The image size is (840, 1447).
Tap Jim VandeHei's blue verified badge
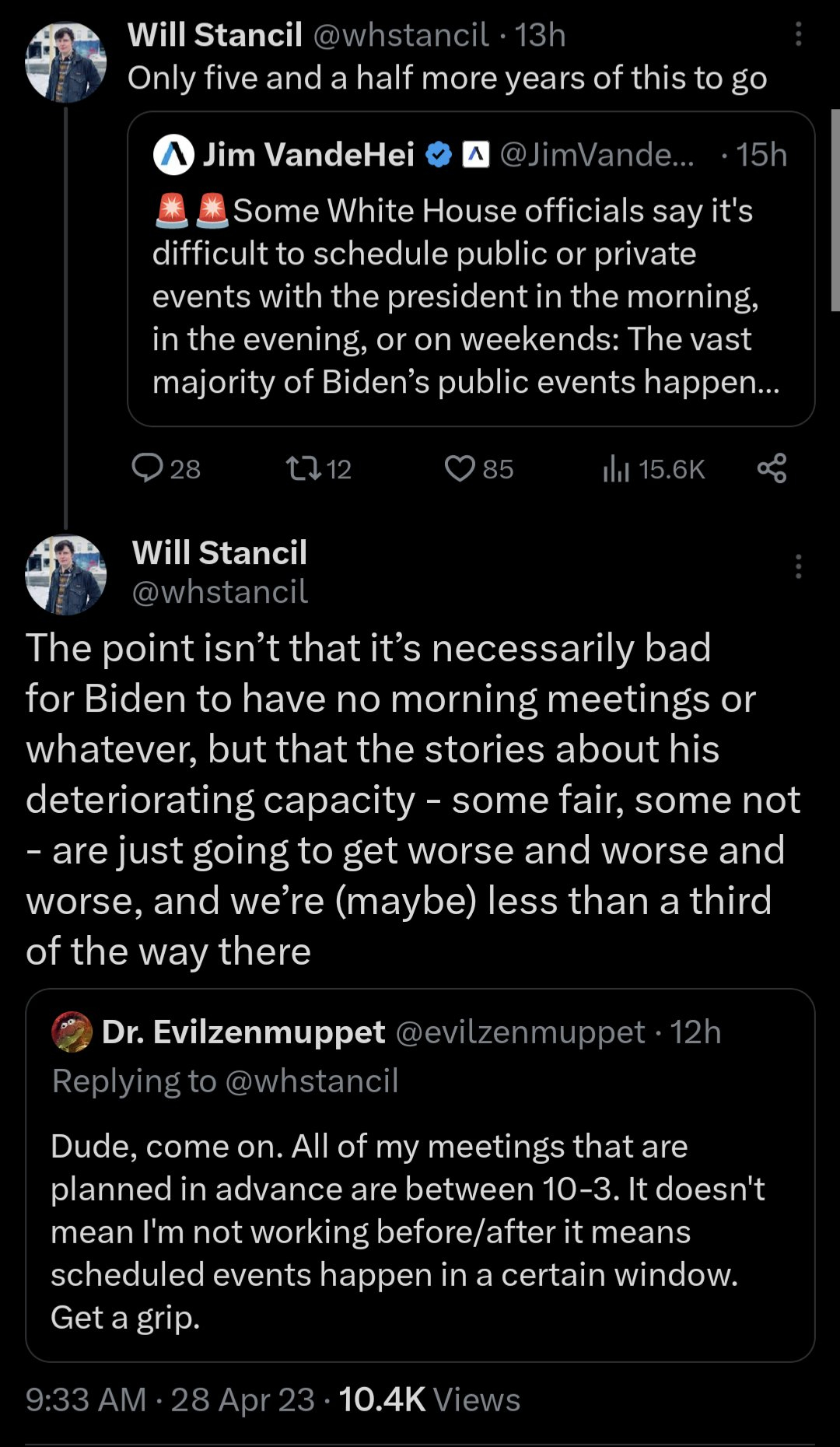[439, 155]
